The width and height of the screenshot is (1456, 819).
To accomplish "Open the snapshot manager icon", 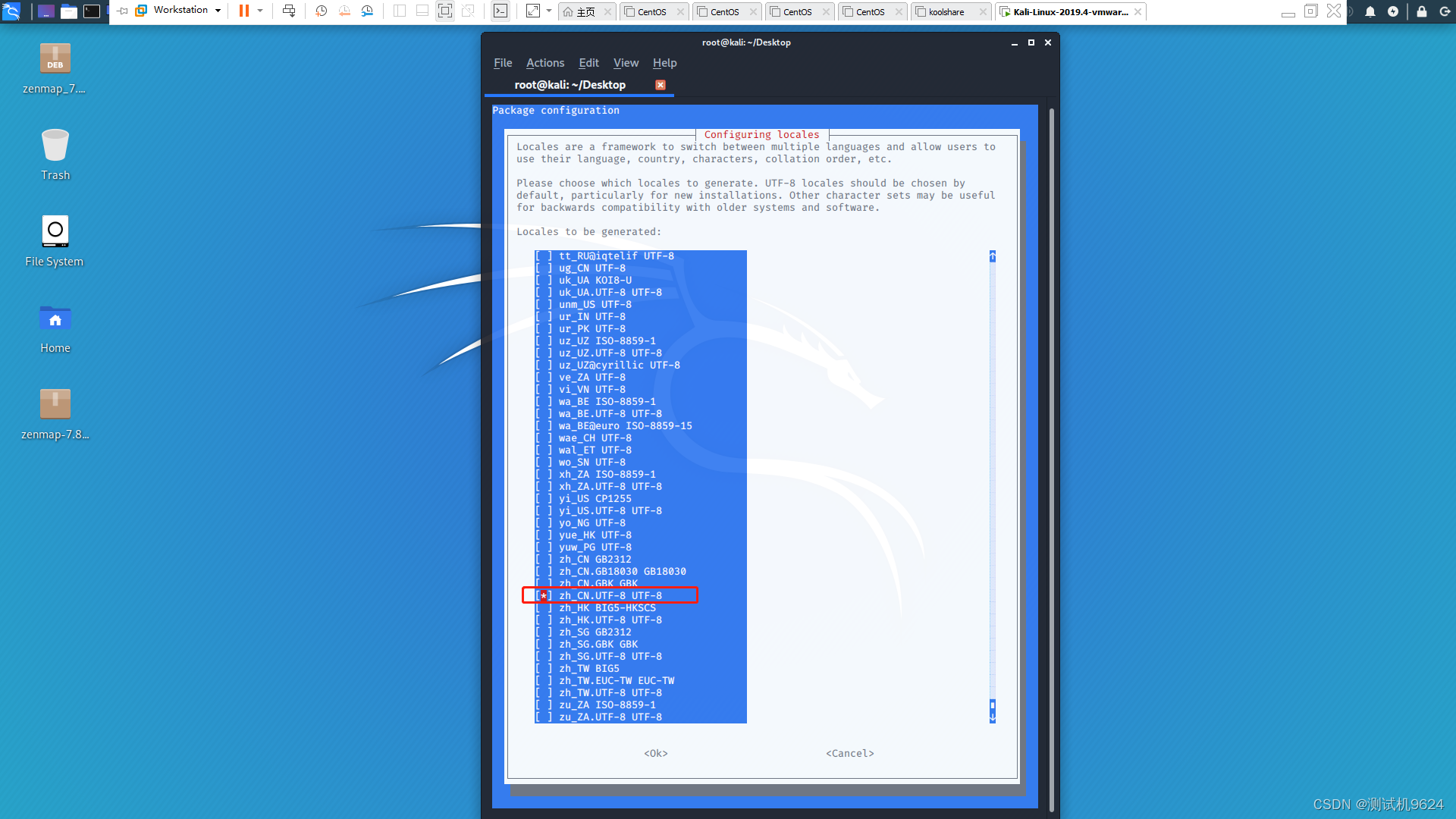I will [367, 11].
